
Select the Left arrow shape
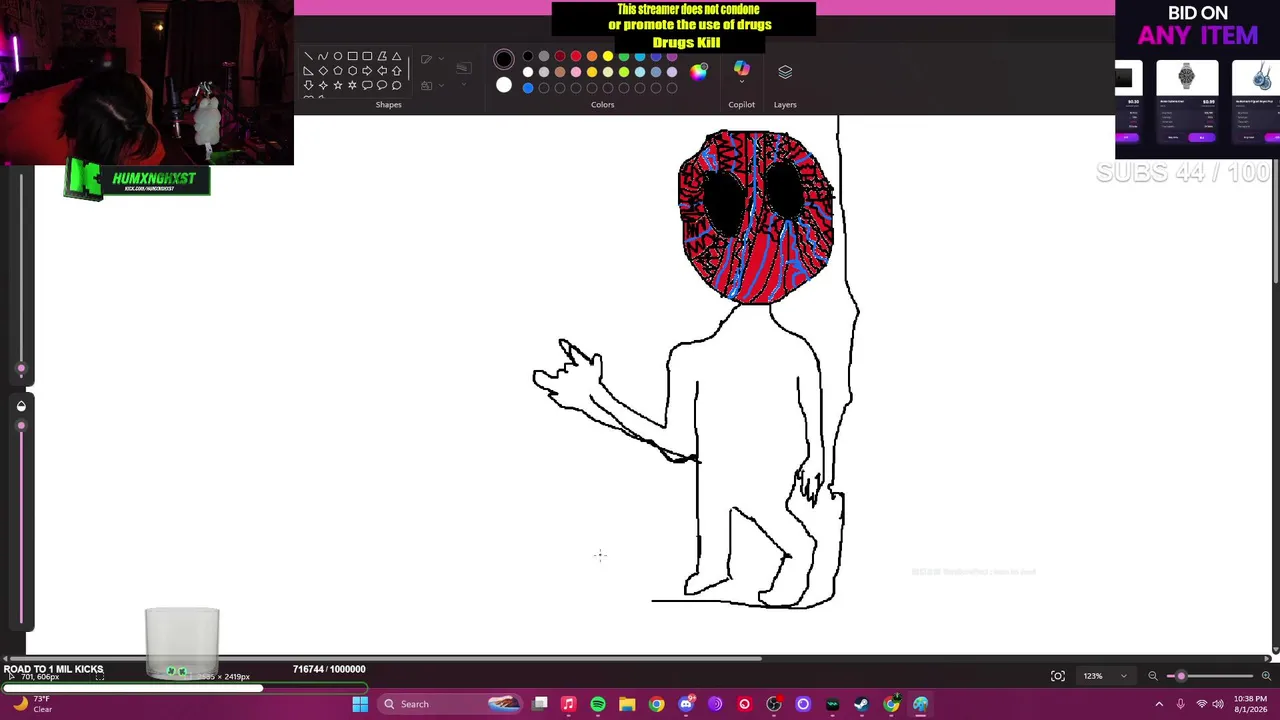point(382,71)
